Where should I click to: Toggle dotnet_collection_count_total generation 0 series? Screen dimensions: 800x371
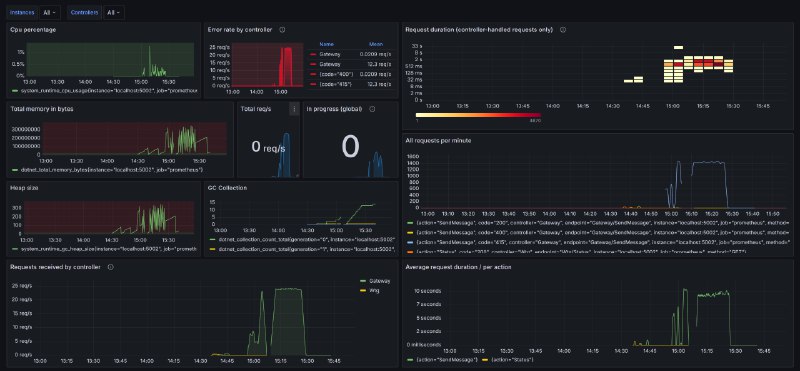click(x=303, y=239)
